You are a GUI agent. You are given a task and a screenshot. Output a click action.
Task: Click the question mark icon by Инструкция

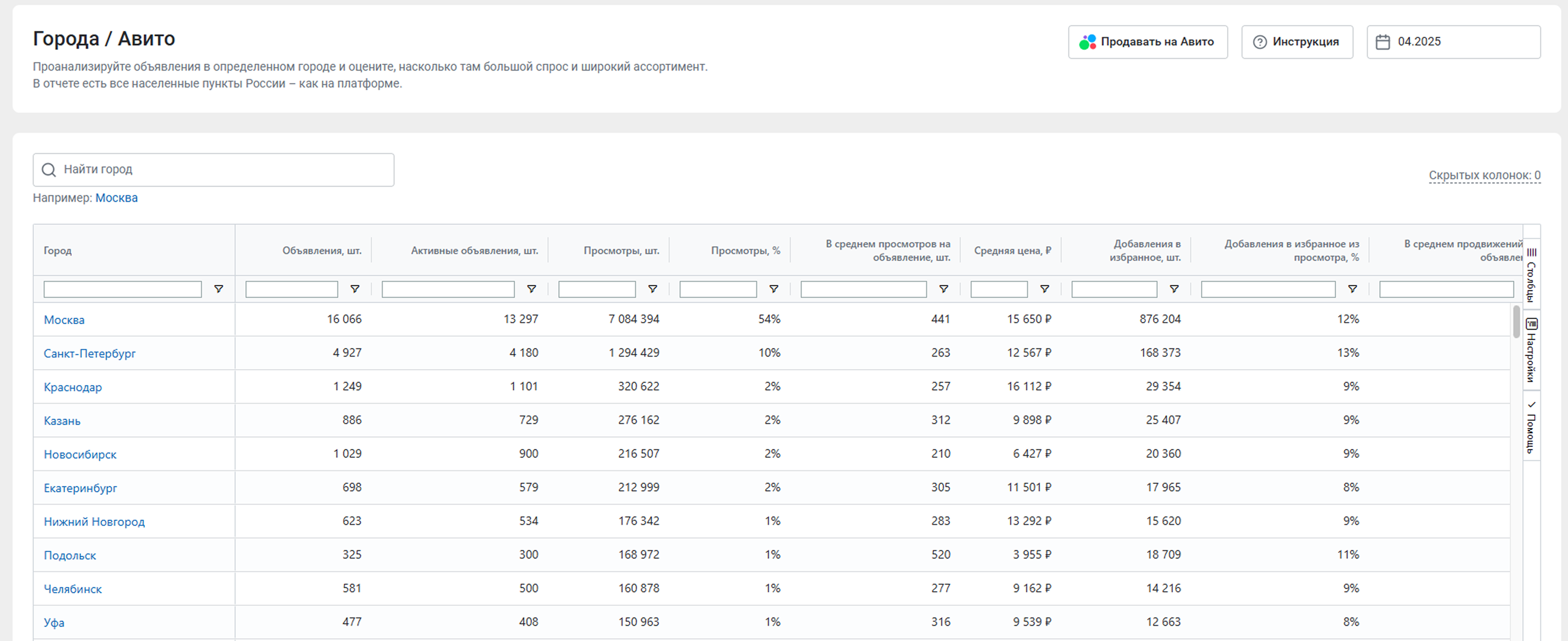[x=1260, y=42]
